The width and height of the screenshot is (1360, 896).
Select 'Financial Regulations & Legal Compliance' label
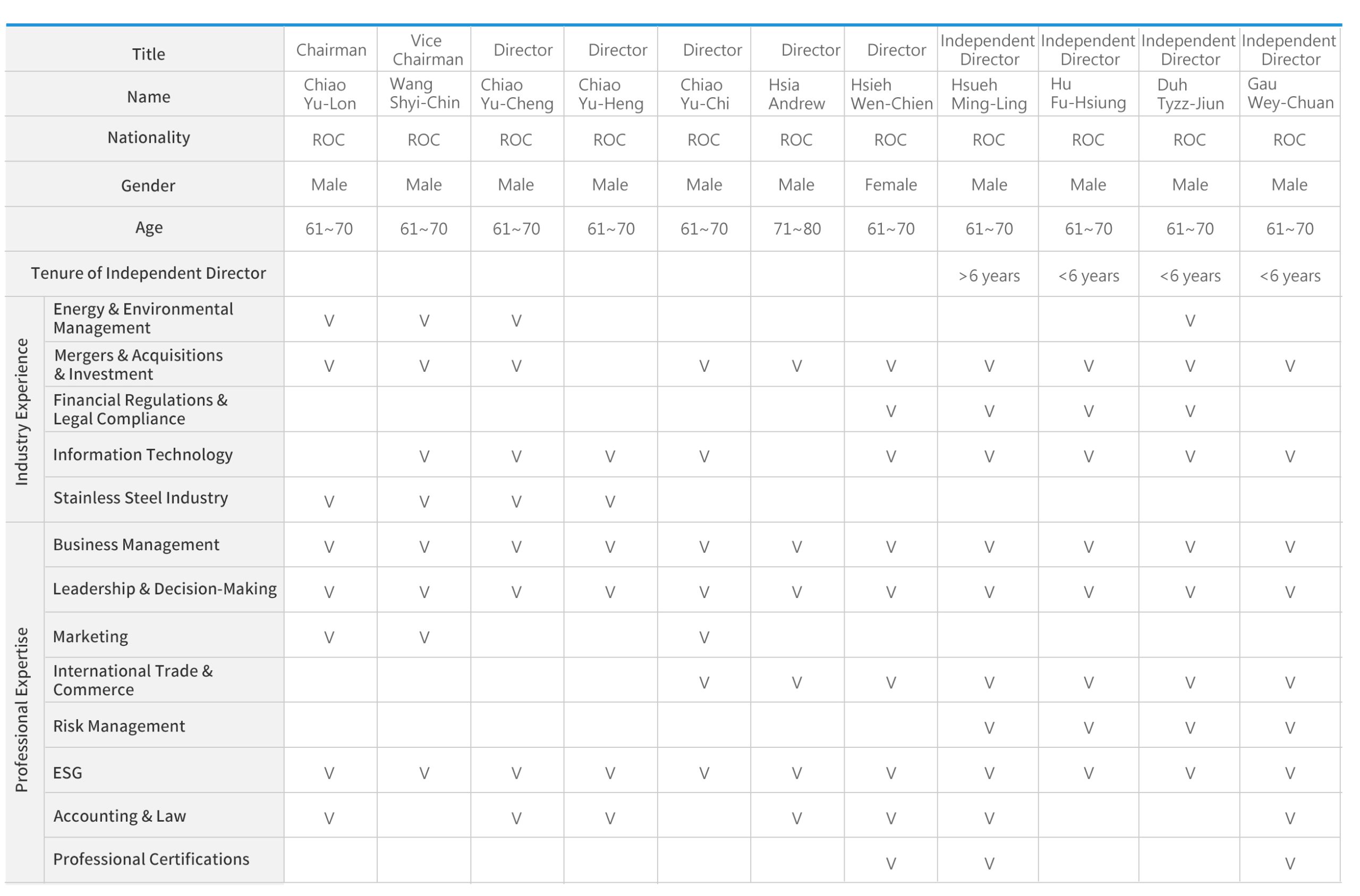coord(140,409)
